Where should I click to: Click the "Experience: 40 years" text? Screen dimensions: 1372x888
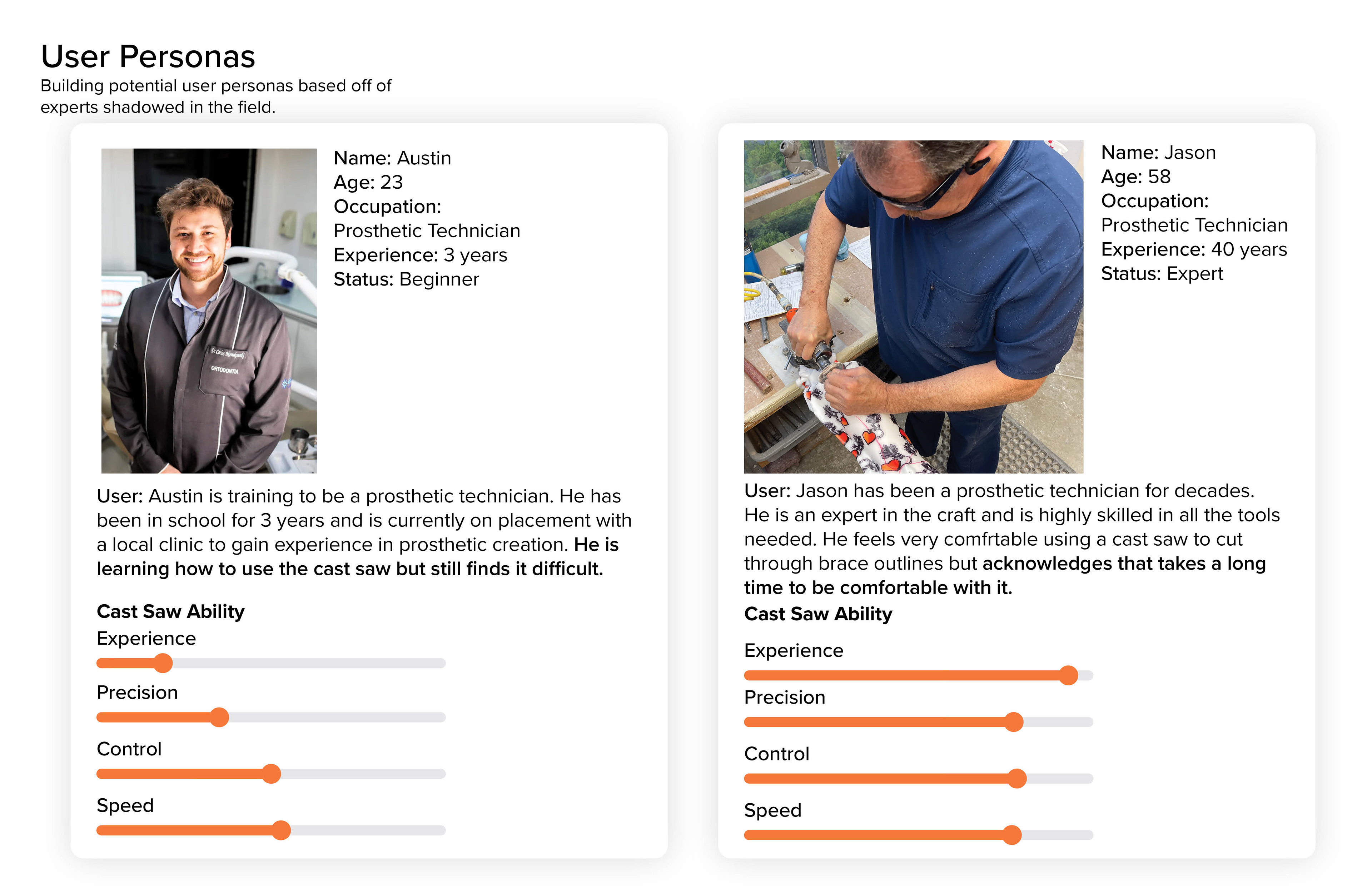coord(1193,249)
